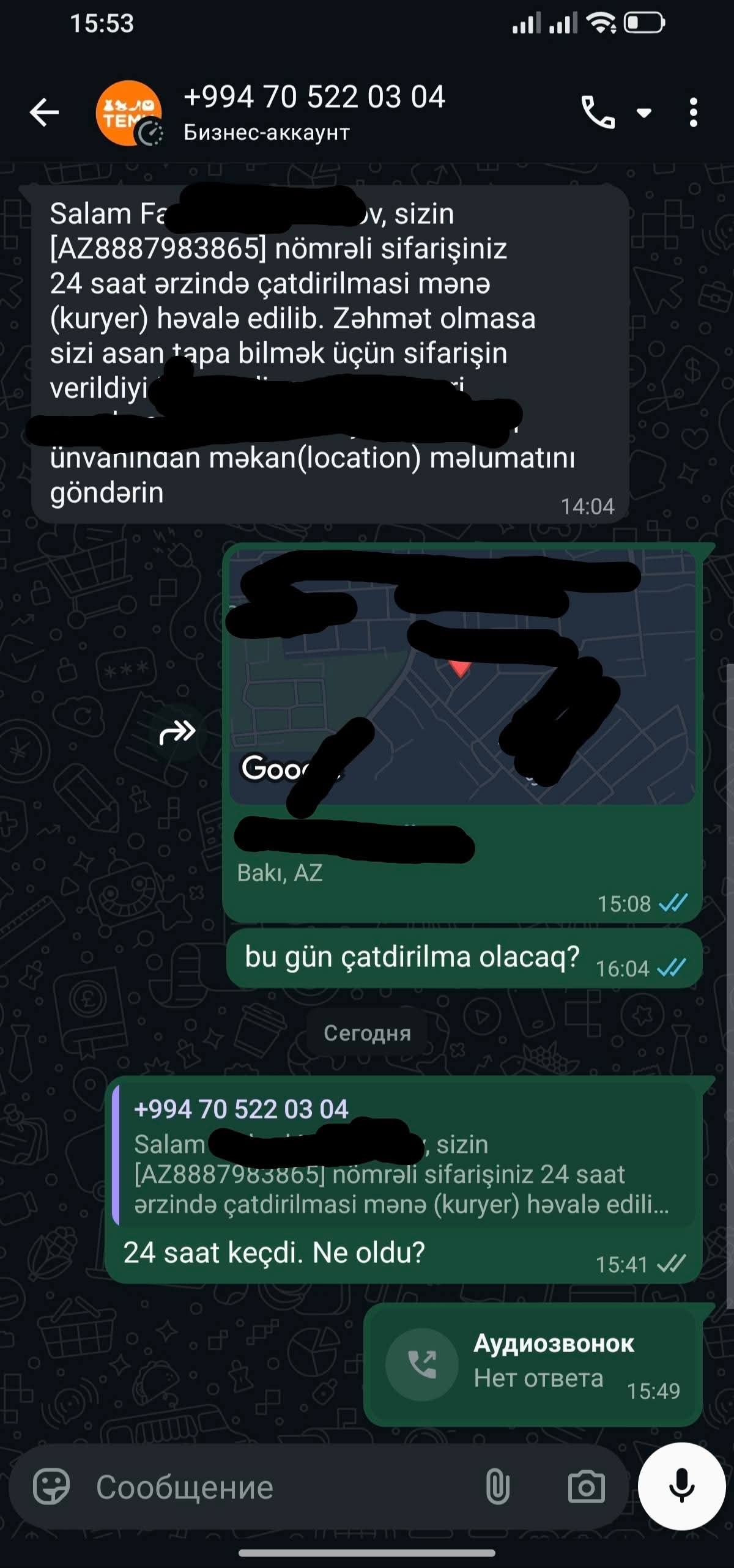734x1568 pixels.
Task: Tap the microphone voice message button
Action: [681, 1487]
